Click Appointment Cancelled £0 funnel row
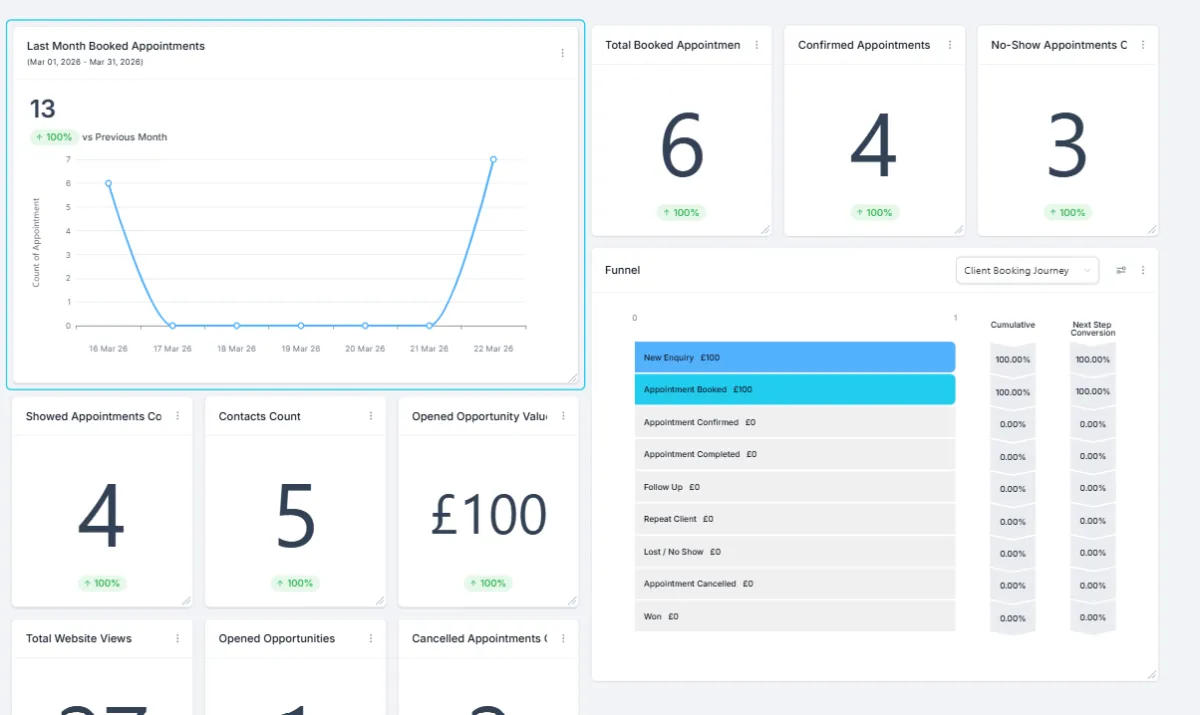 [795, 584]
